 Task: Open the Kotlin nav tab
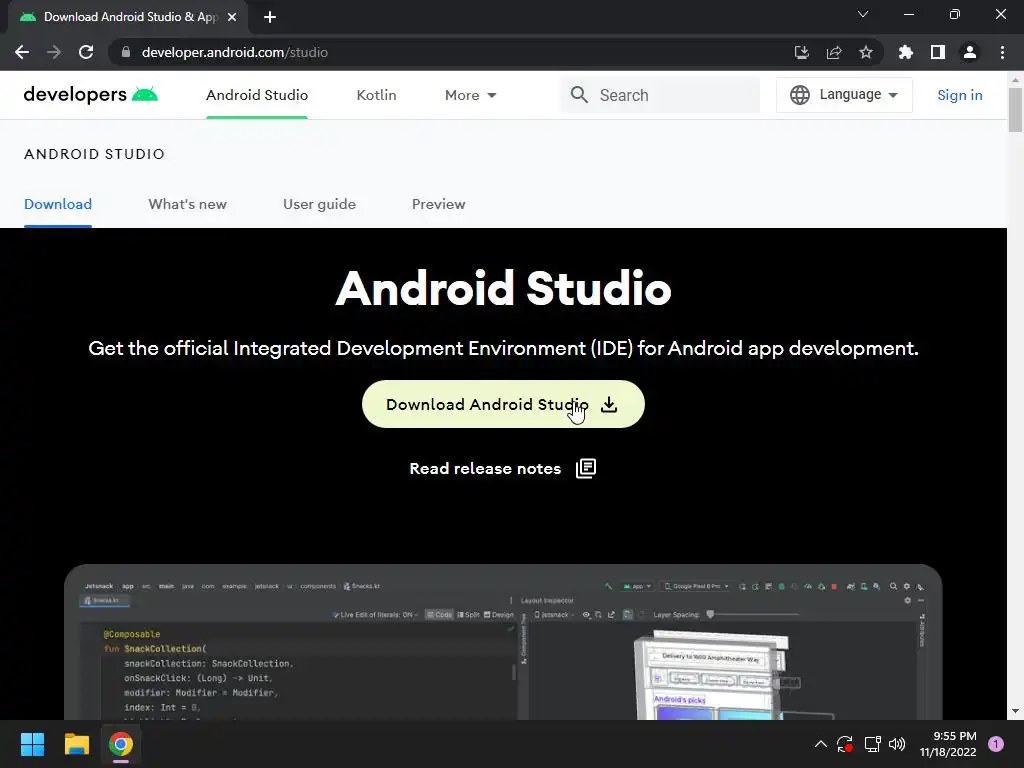(376, 95)
